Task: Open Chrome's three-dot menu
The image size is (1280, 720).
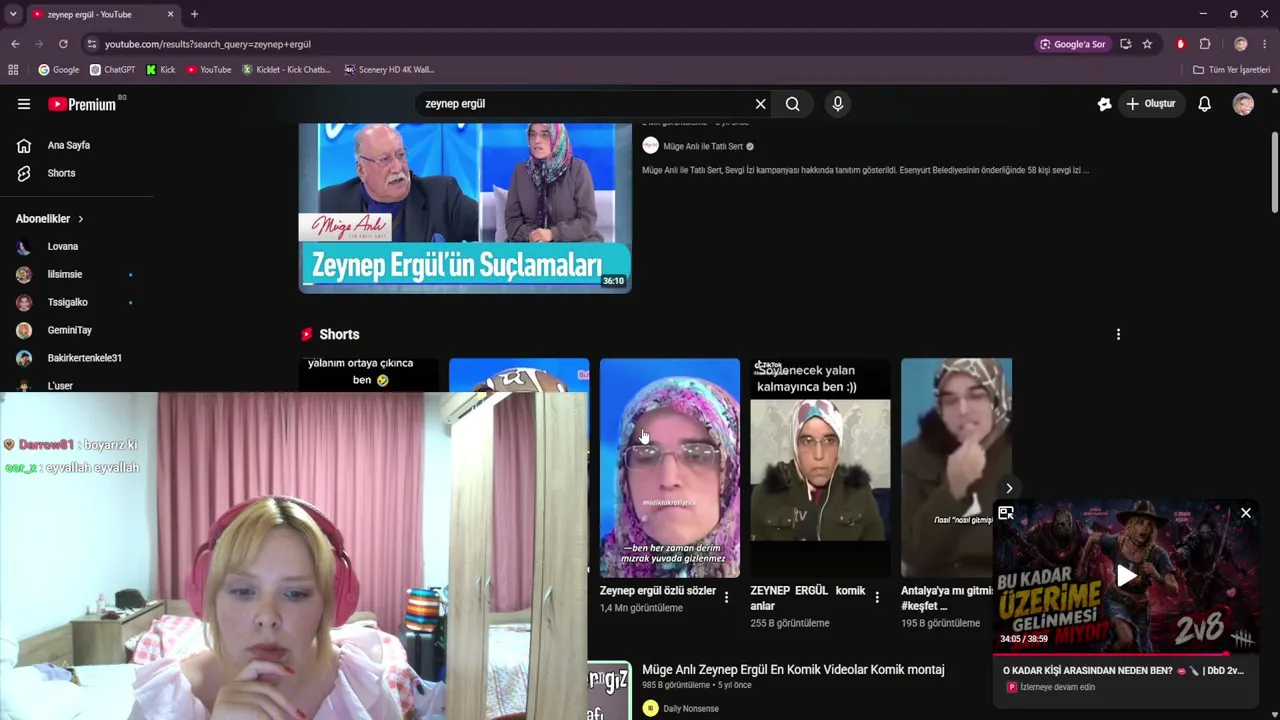Action: (x=1265, y=44)
